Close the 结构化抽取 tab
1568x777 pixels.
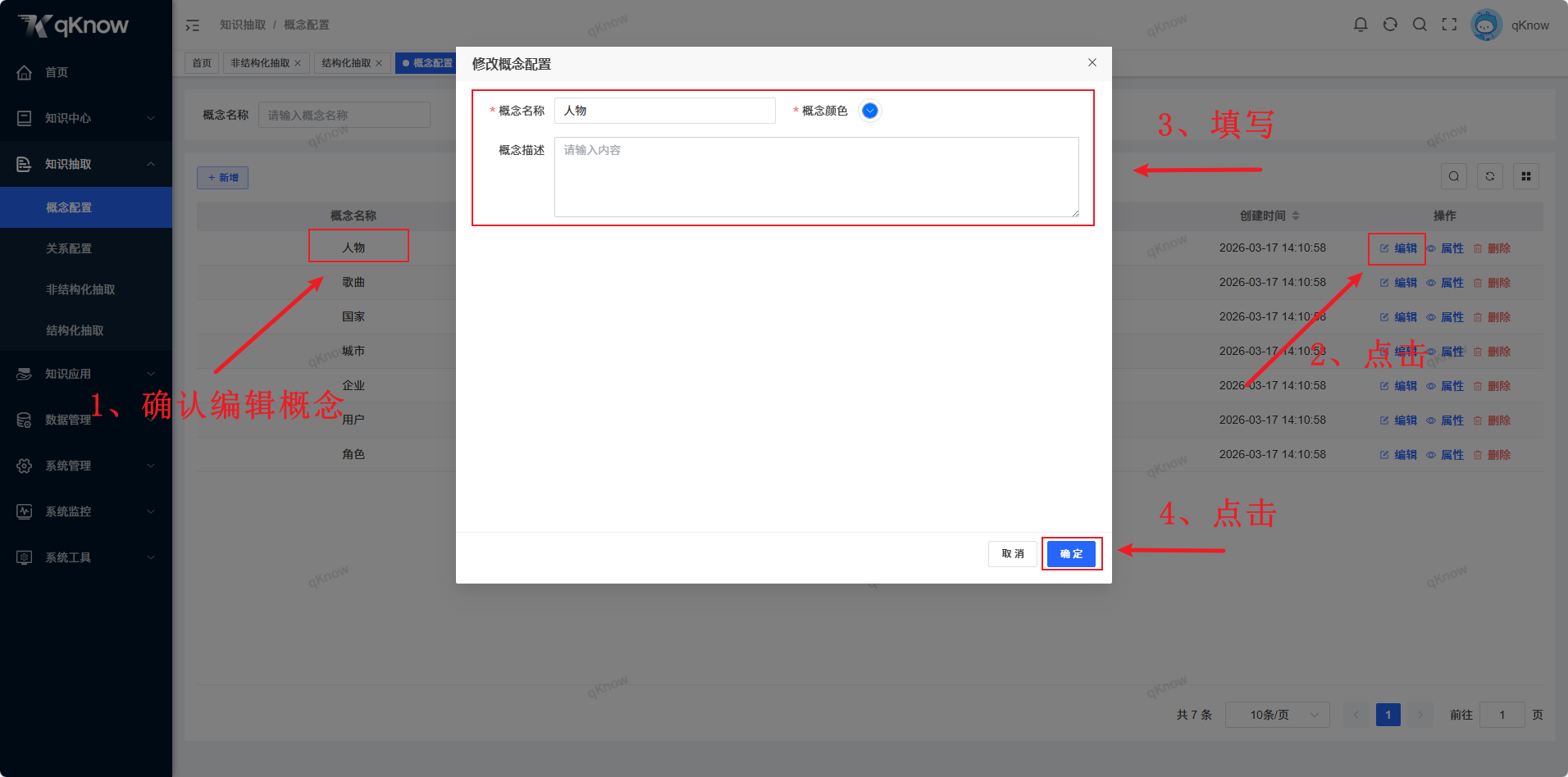(379, 63)
